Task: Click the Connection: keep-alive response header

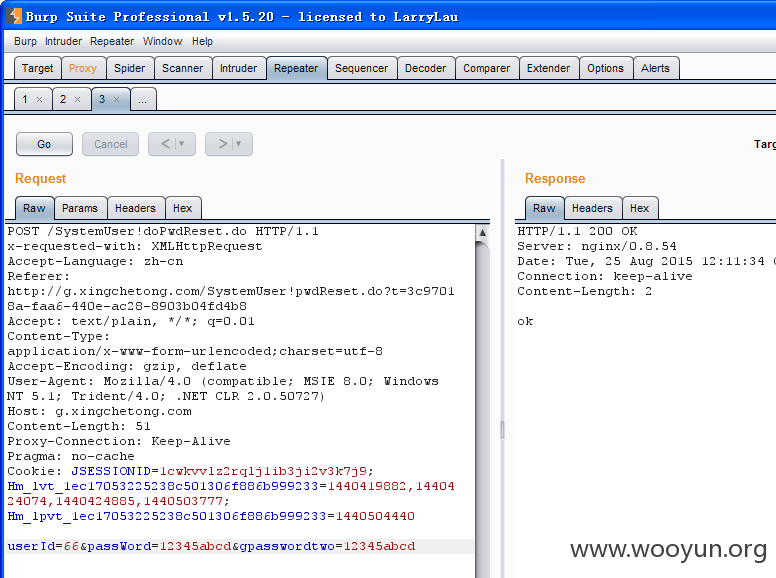Action: point(605,276)
